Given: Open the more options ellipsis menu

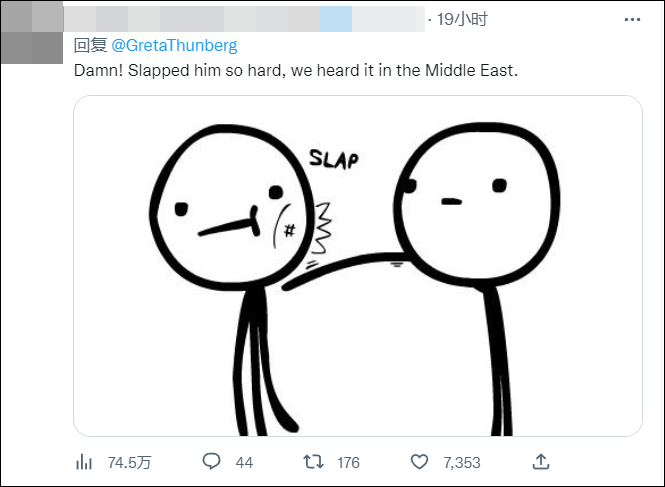Looking at the screenshot, I should point(632,19).
